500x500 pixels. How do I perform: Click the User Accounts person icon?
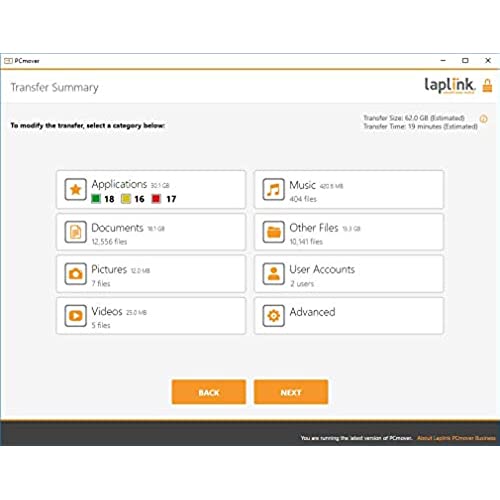[x=273, y=274]
